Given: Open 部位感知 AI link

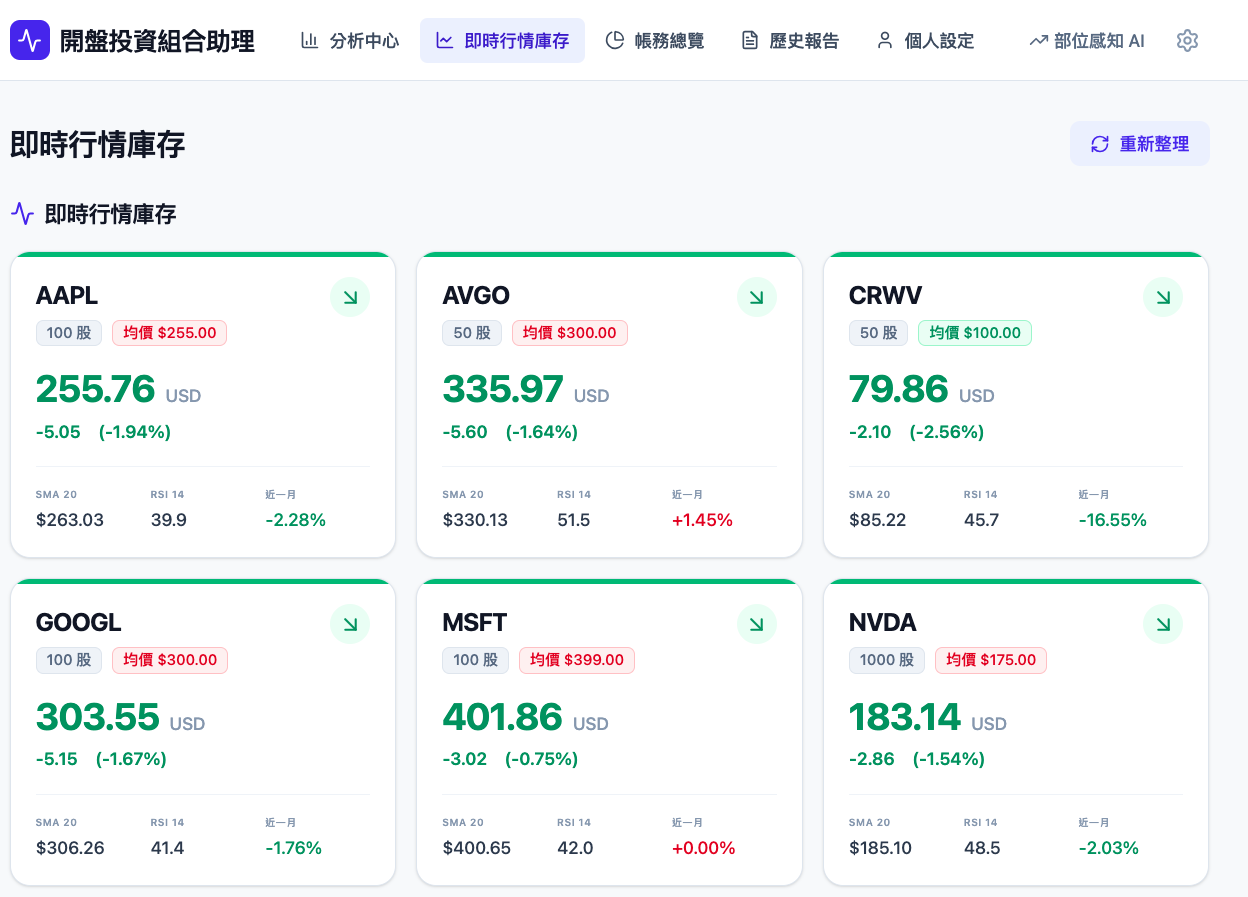Looking at the screenshot, I should [x=1087, y=41].
